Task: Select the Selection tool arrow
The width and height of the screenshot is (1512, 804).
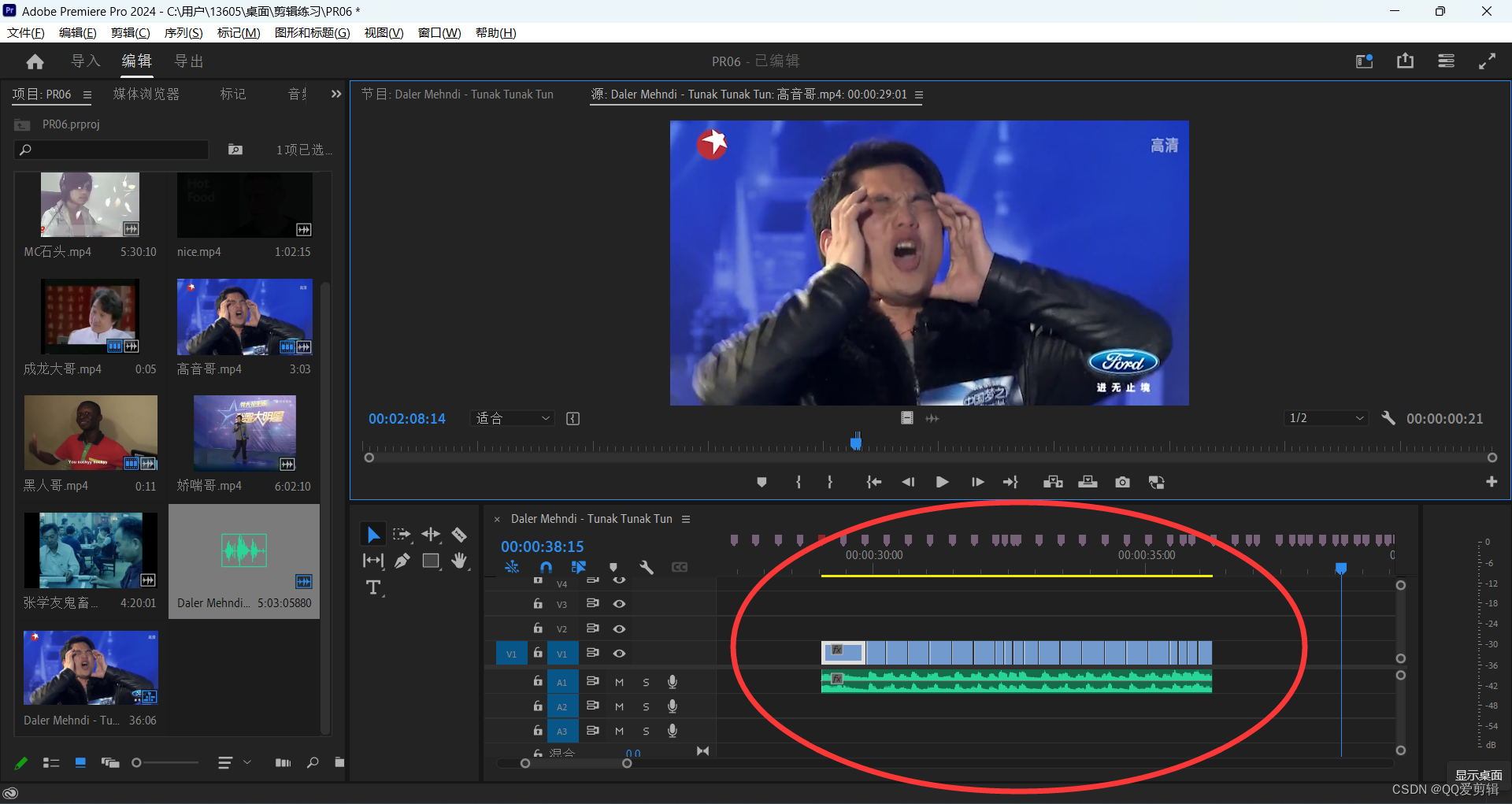Action: (x=373, y=535)
